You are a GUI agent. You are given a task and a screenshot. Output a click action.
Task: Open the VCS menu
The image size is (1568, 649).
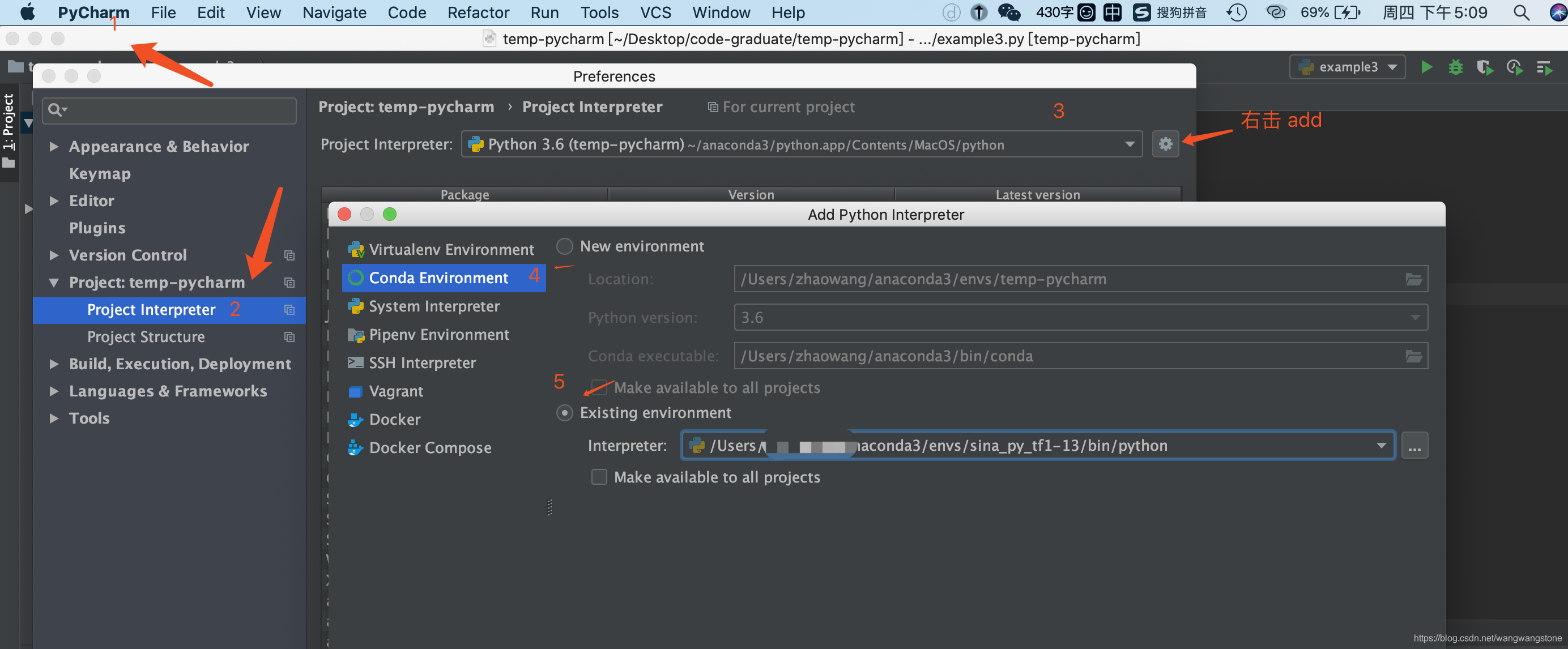(x=655, y=12)
